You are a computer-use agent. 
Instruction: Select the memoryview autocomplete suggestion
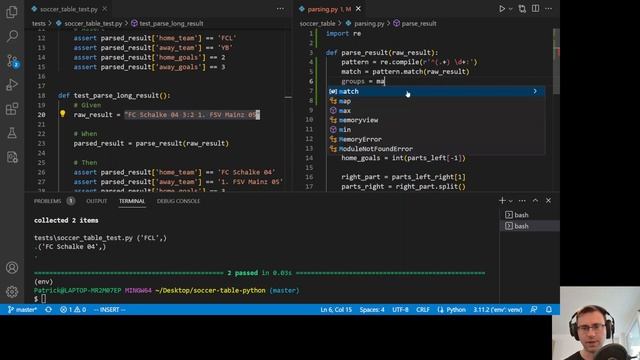pos(437,120)
